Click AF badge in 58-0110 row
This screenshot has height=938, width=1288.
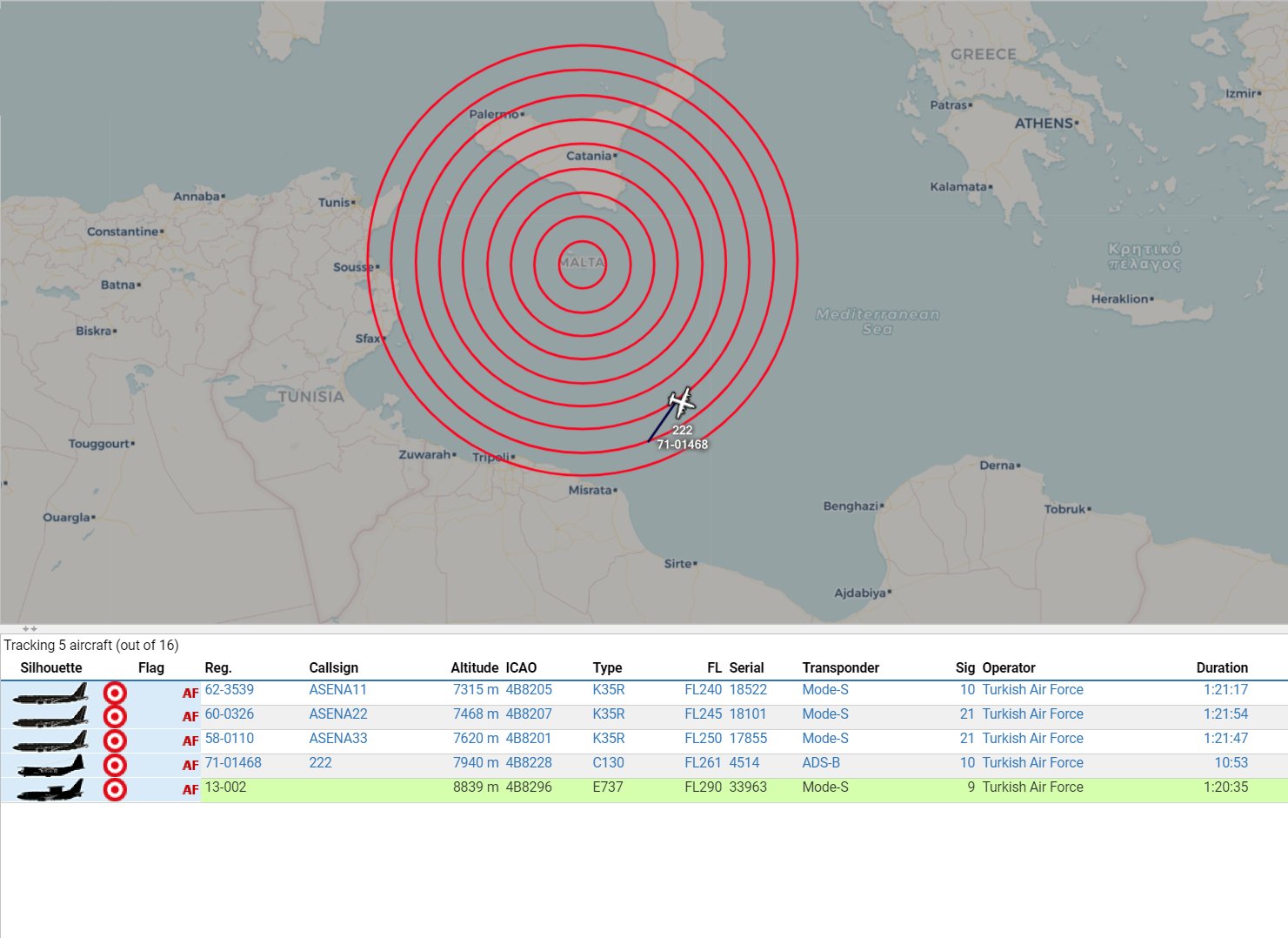coord(190,741)
